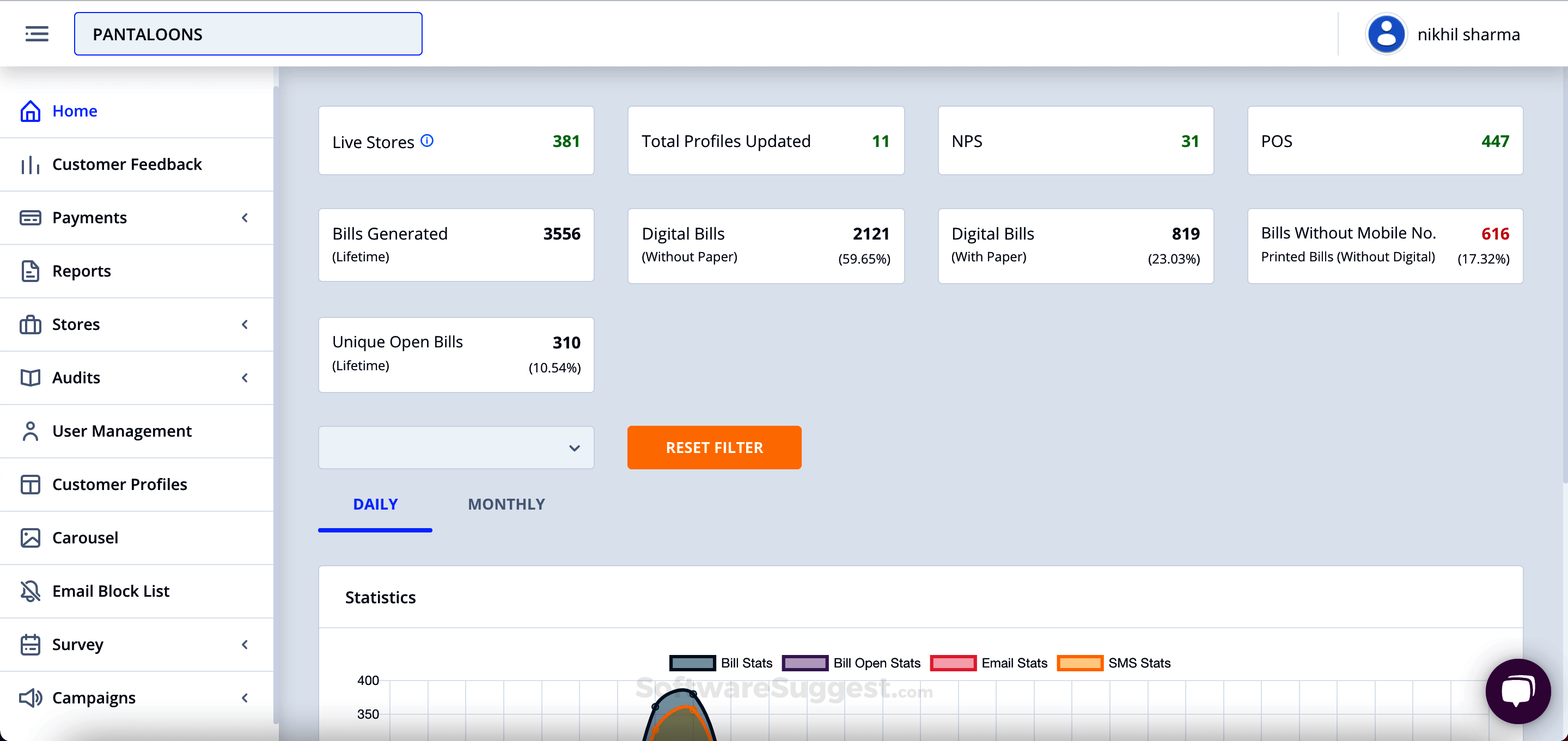Toggle Email Stats series visibility

(953, 663)
